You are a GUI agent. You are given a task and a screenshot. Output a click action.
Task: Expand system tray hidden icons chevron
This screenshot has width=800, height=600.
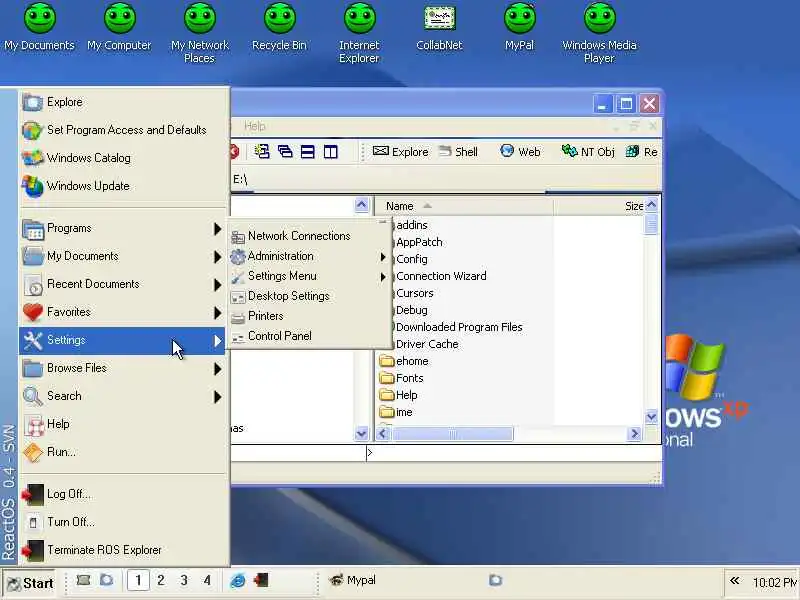tap(735, 581)
